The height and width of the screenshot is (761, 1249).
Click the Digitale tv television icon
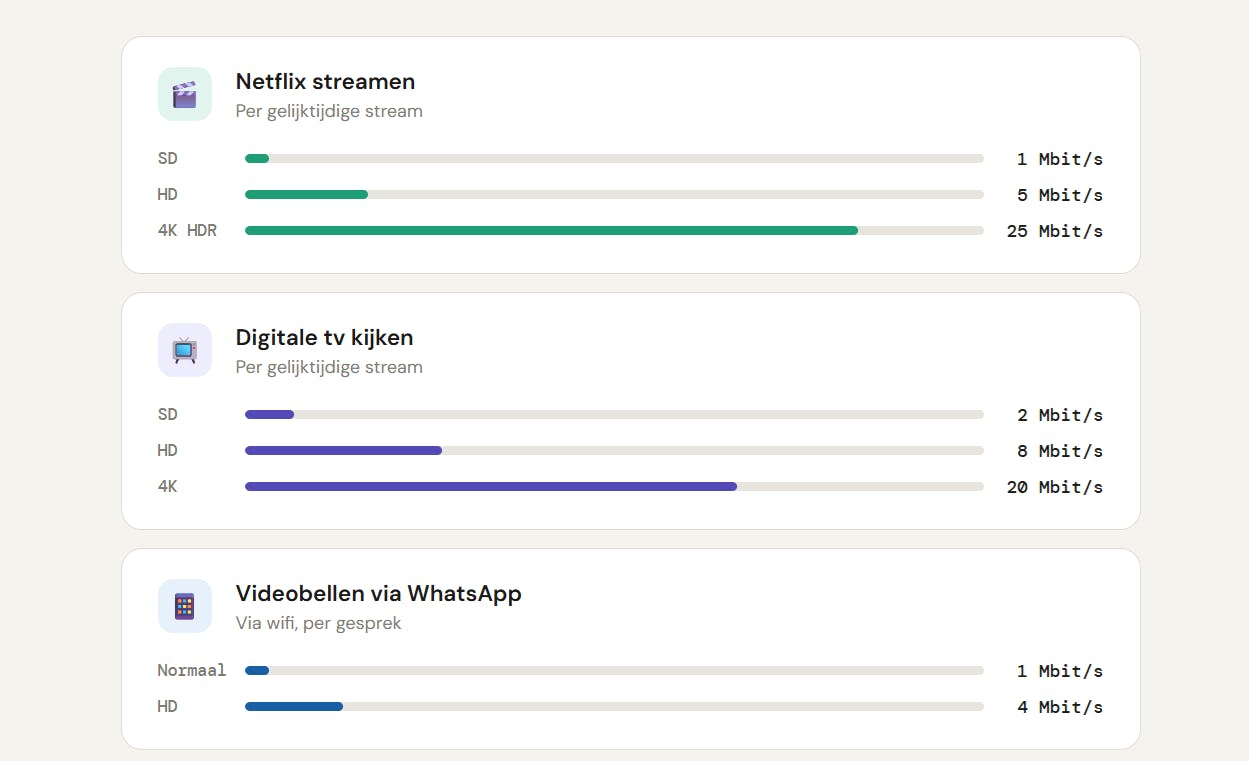pos(185,350)
